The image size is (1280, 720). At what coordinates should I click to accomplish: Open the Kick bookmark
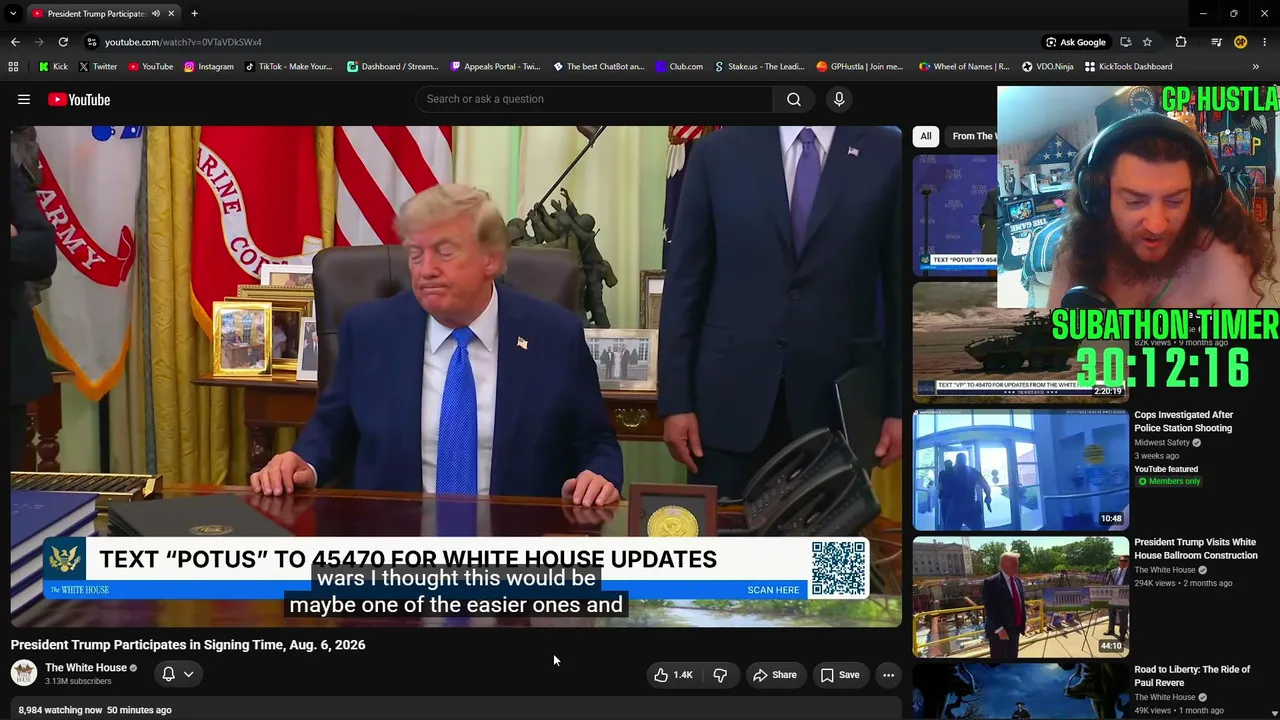(53, 67)
